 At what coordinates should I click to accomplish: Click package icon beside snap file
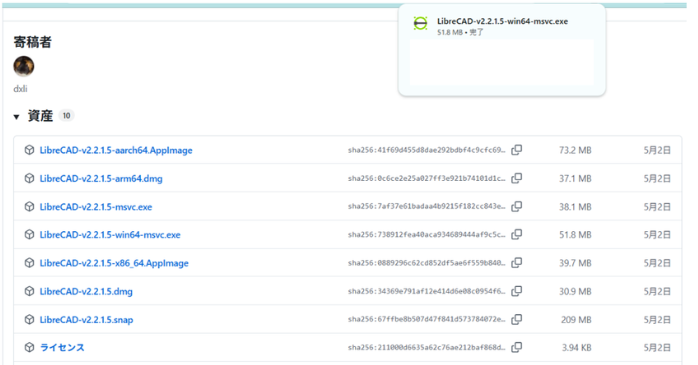pos(29,319)
